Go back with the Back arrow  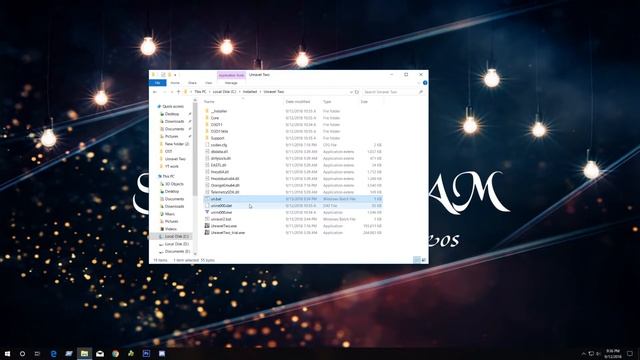point(155,92)
